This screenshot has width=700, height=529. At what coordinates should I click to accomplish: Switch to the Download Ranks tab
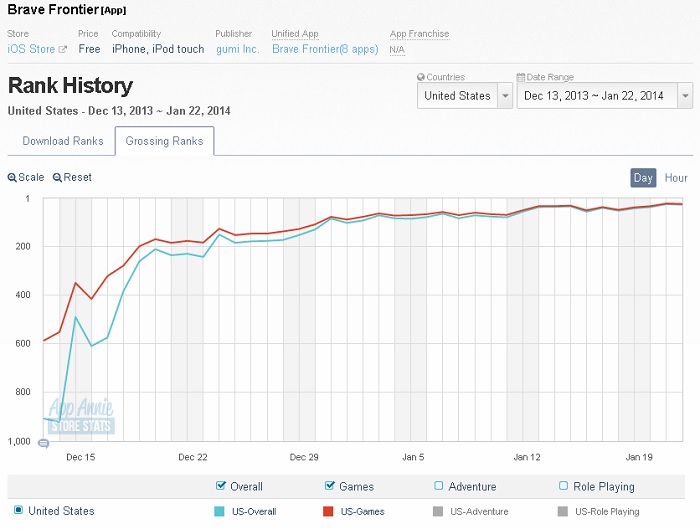coord(62,141)
